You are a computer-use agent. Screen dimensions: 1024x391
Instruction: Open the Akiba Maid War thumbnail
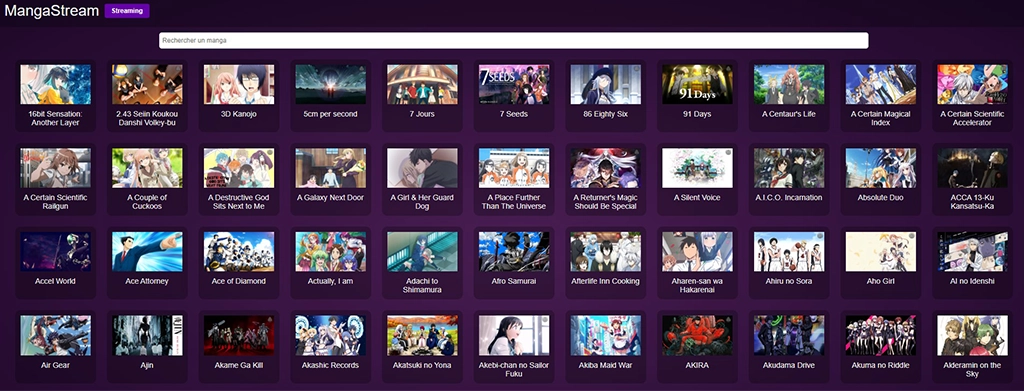click(605, 336)
